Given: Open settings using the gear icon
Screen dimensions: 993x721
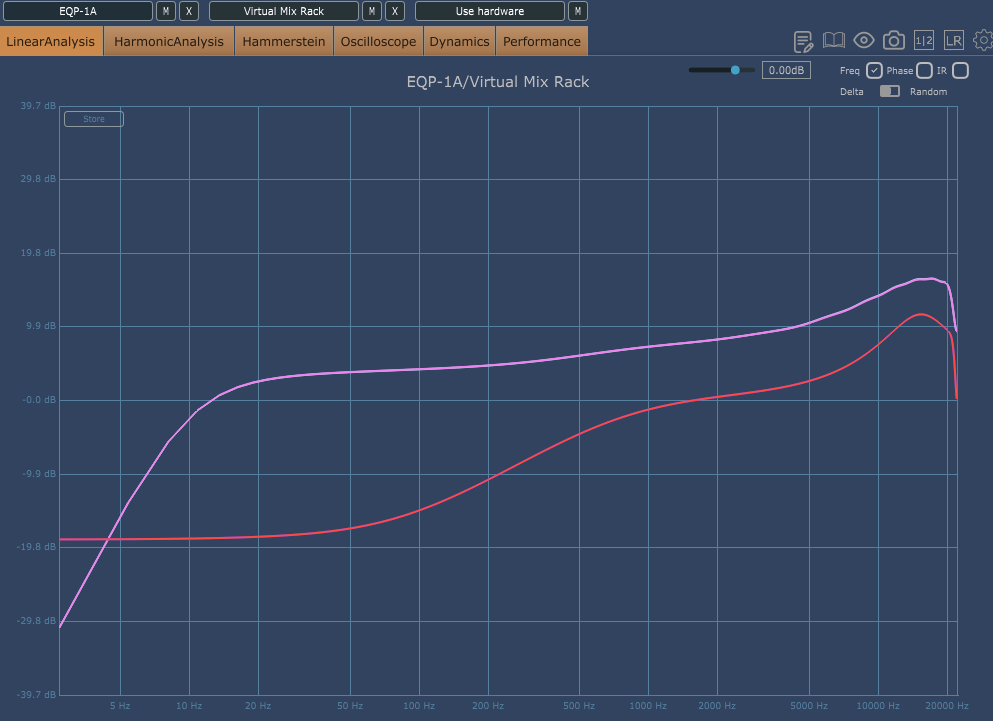Looking at the screenshot, I should [982, 40].
